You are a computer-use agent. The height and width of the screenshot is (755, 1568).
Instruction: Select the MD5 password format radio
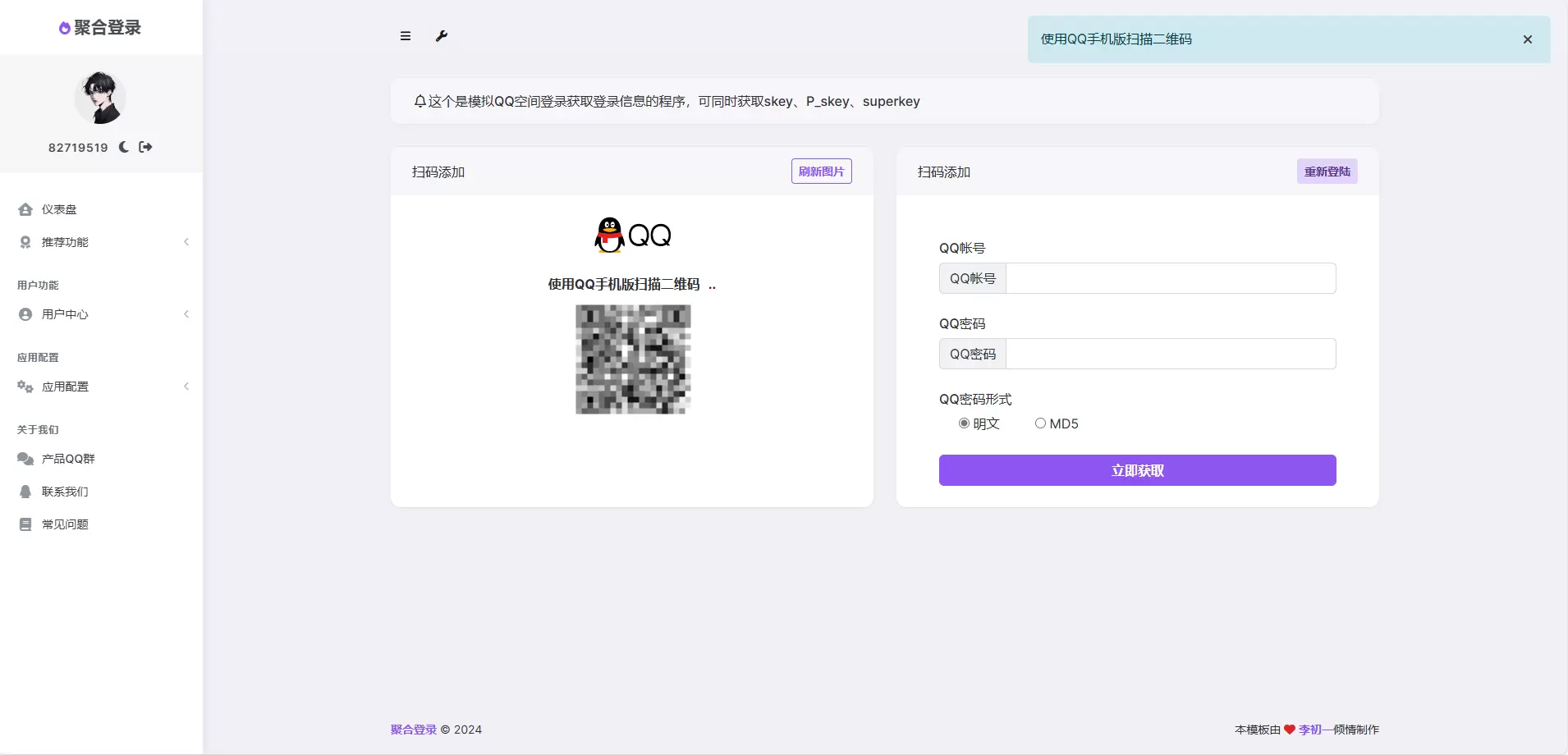1040,423
